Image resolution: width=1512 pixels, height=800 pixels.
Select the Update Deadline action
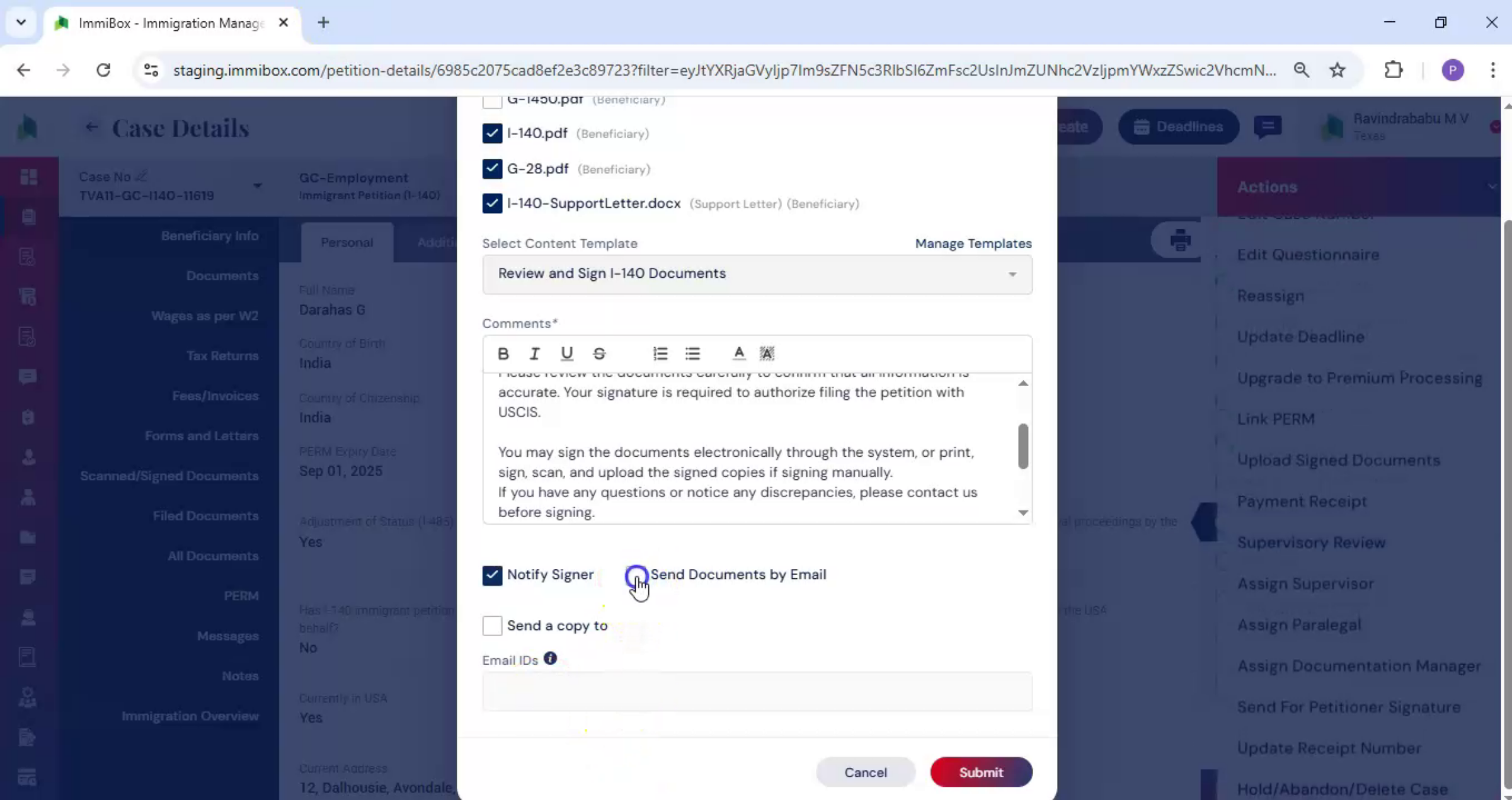tap(1301, 336)
